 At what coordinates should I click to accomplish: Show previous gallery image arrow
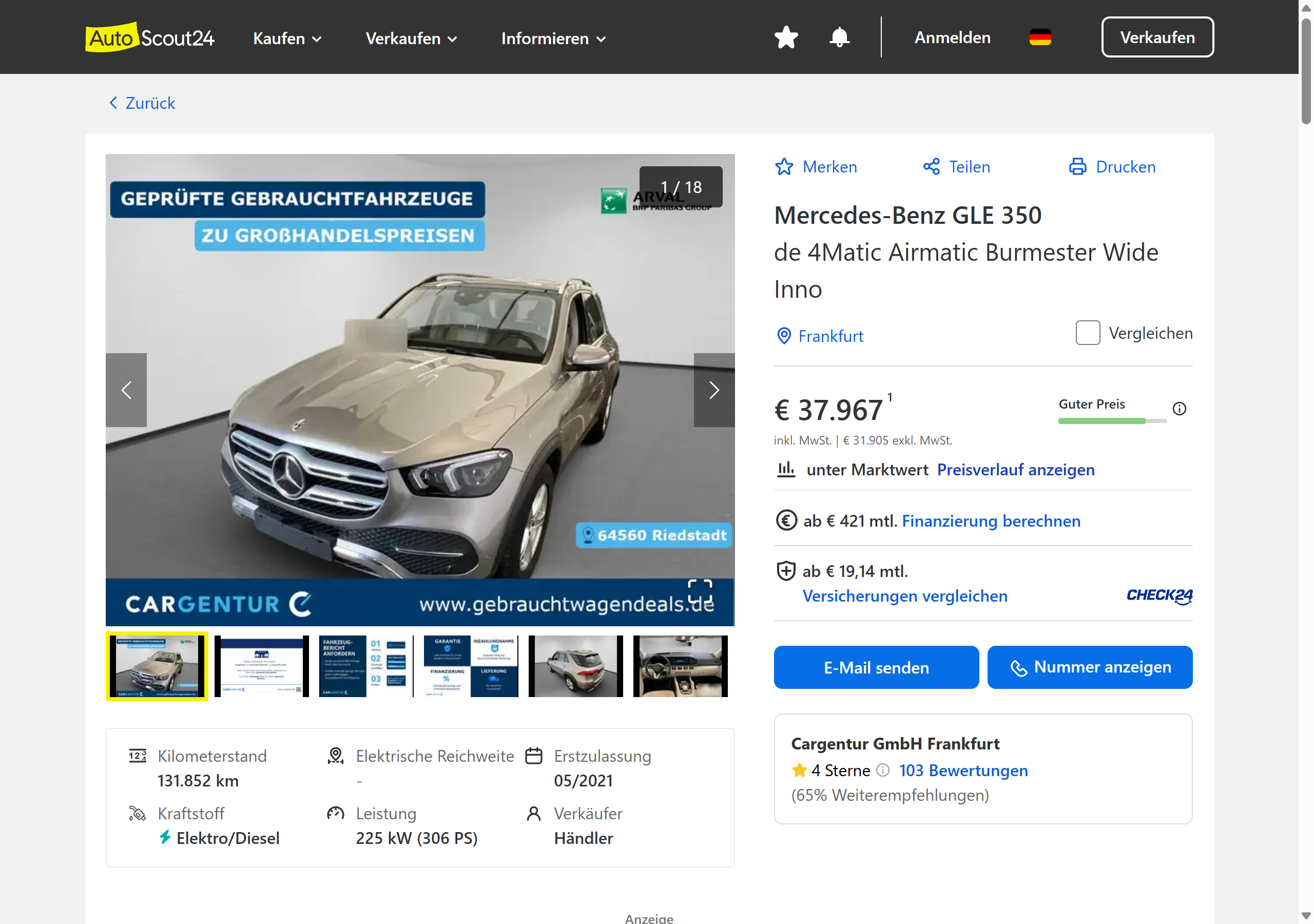point(126,390)
